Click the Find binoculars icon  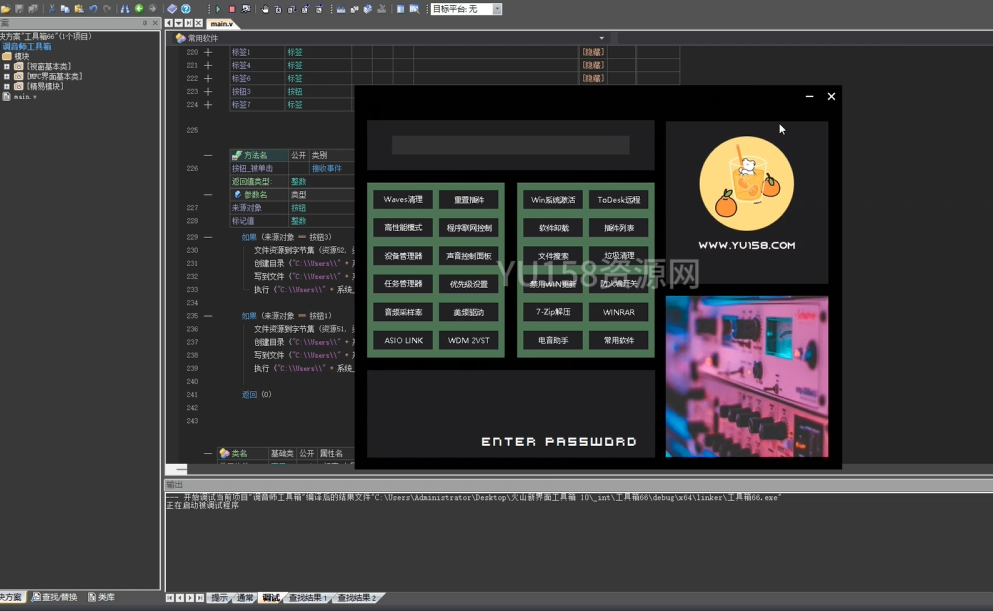point(123,9)
